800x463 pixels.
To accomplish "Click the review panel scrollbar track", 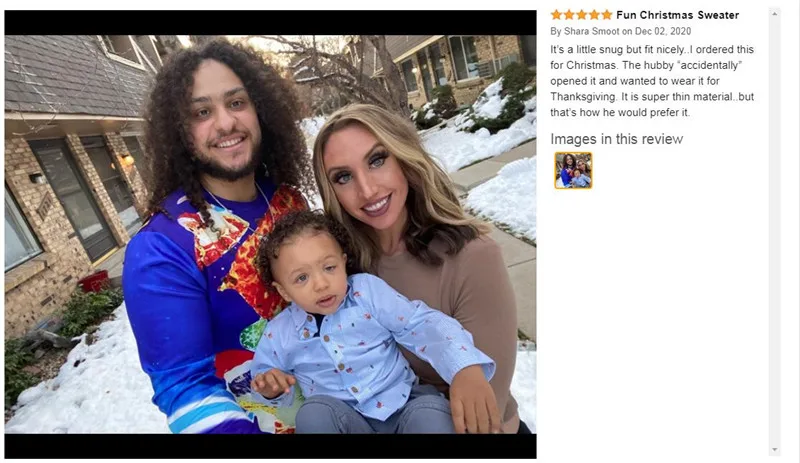I will click(x=774, y=232).
